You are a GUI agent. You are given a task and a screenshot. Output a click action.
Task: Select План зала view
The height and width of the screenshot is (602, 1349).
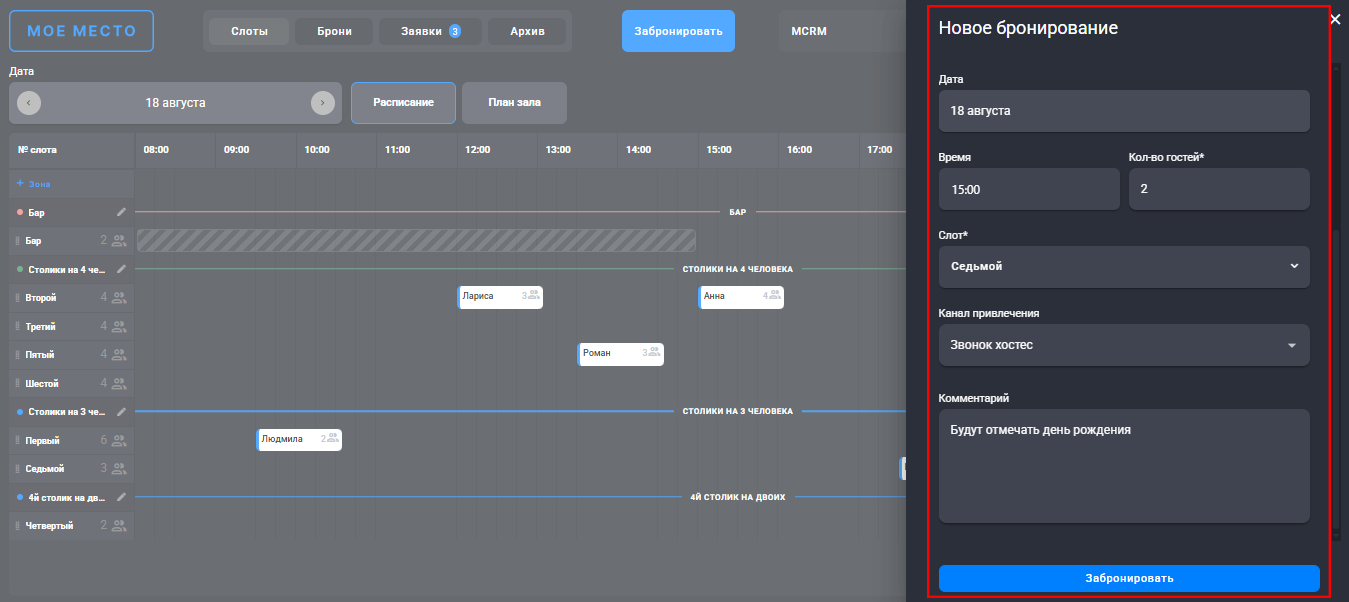pyautogui.click(x=515, y=103)
